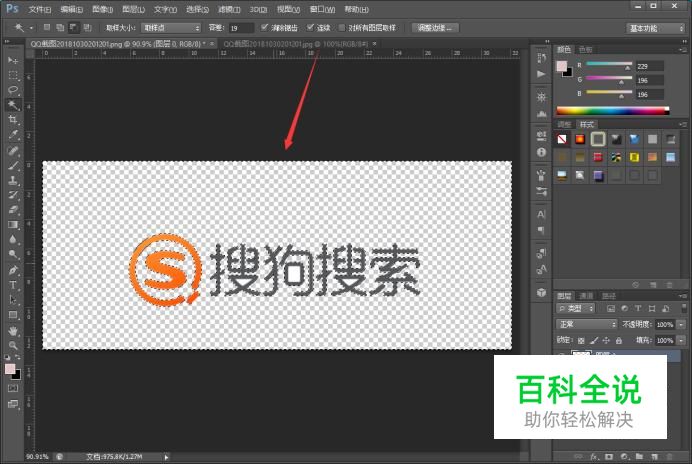This screenshot has width=692, height=464.
Task: Select the Crop tool
Action: [13, 120]
